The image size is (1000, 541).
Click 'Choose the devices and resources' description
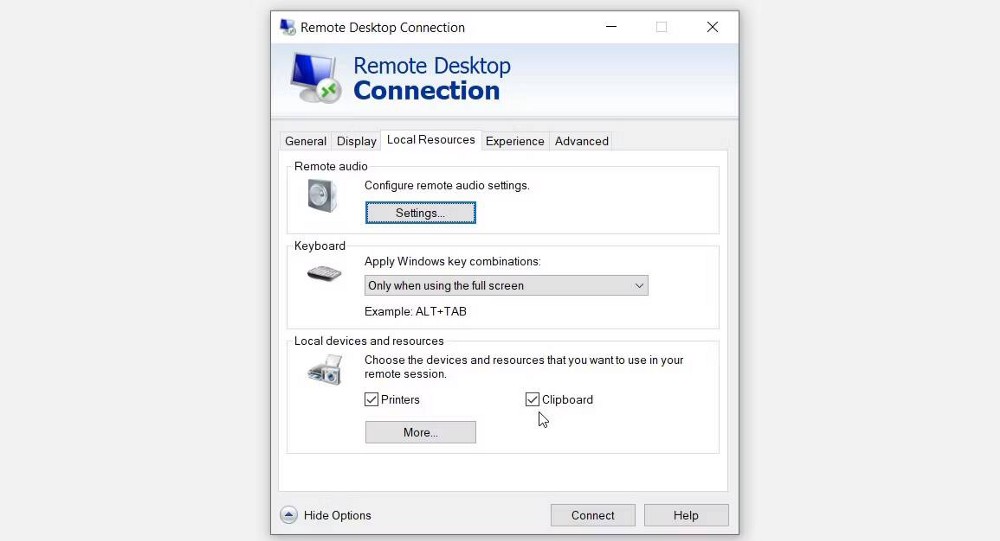coord(524,367)
